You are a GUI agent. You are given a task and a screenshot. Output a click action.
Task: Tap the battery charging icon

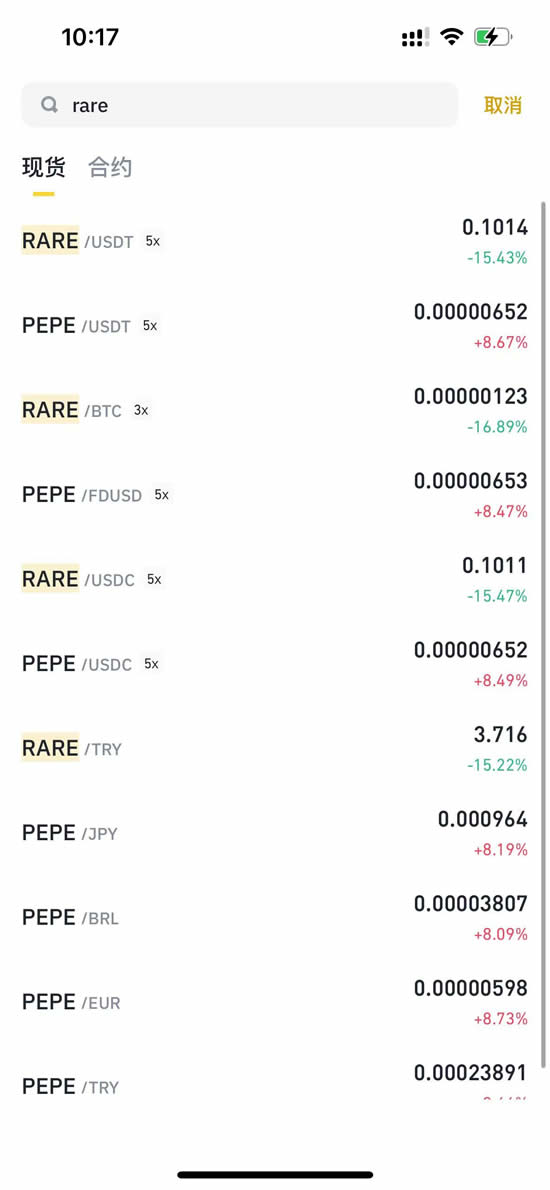click(492, 36)
